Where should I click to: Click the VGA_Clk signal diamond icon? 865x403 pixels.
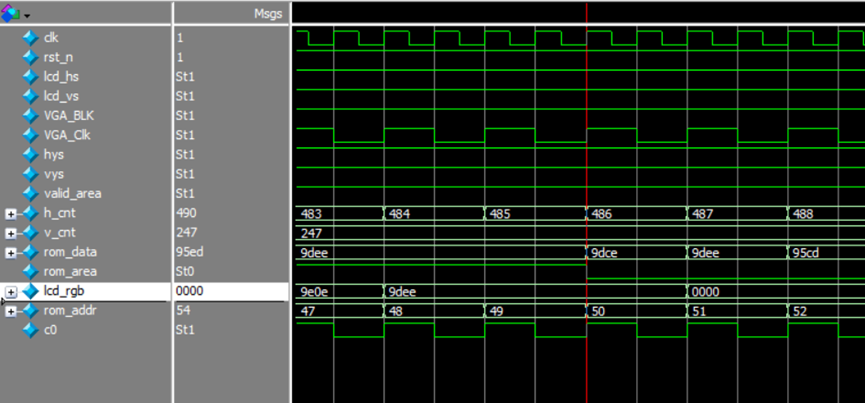point(30,135)
